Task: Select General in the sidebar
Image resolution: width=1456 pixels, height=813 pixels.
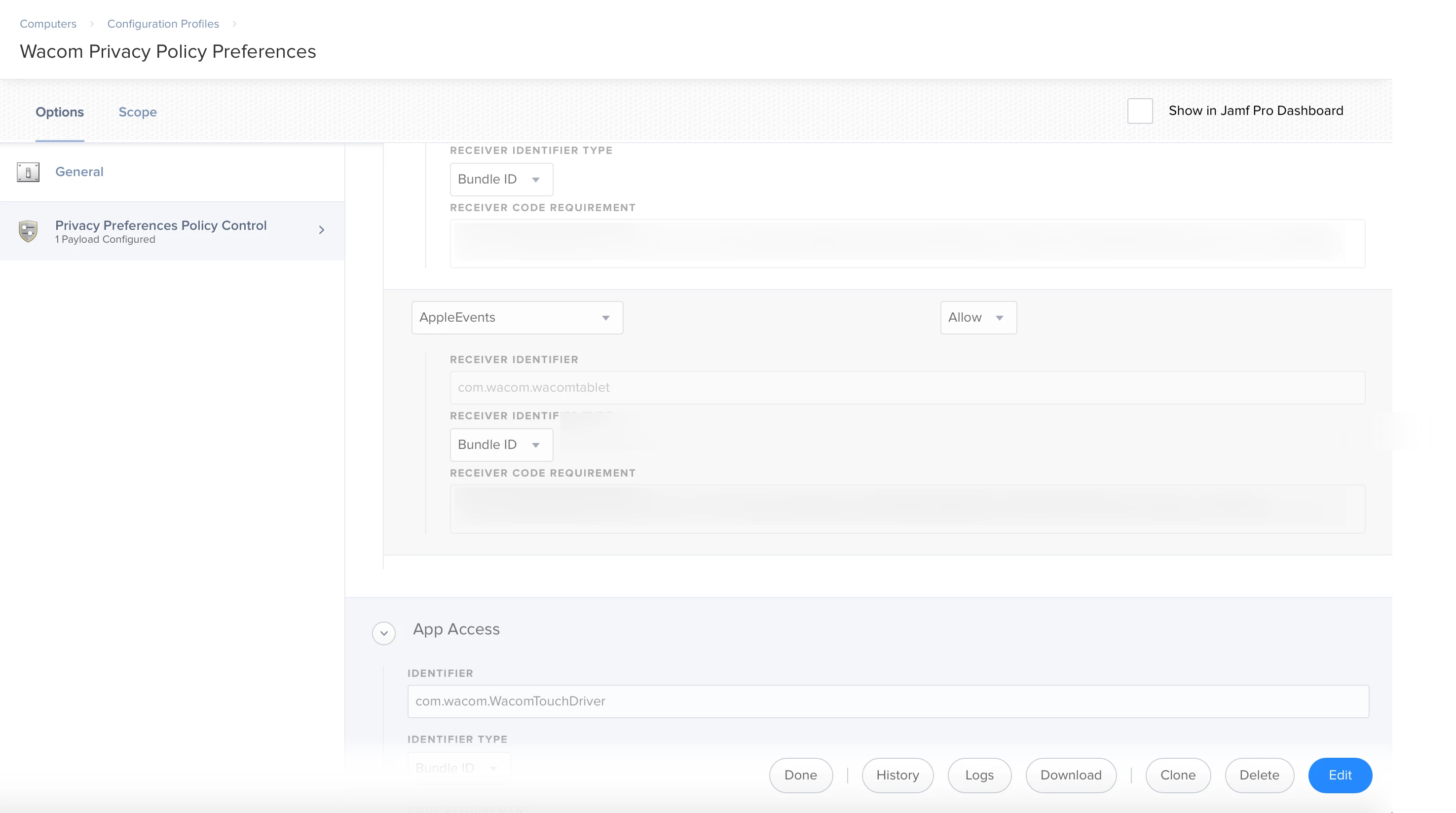Action: (x=172, y=172)
